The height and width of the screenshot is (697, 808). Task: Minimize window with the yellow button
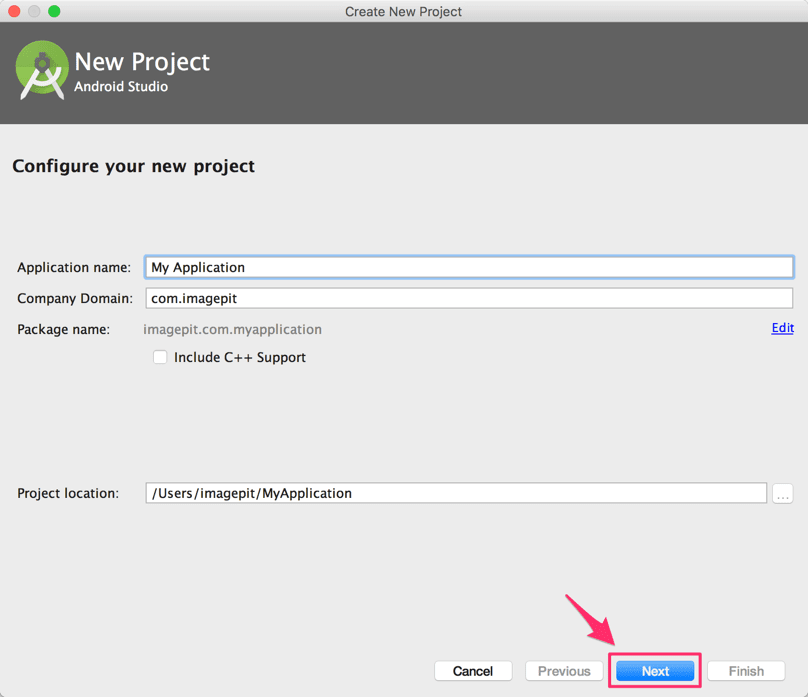(34, 11)
